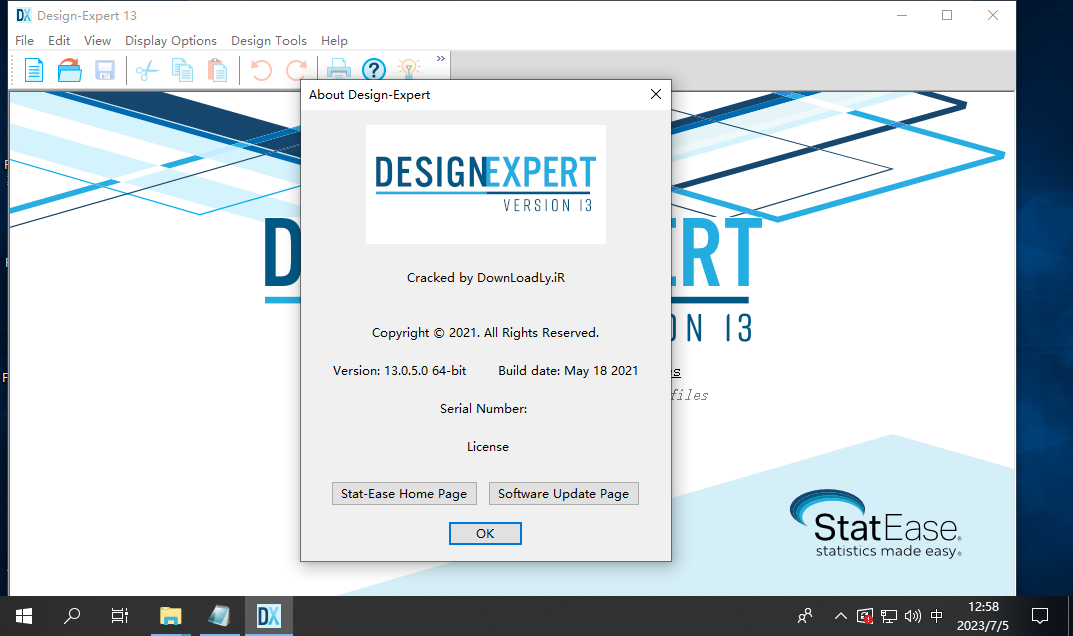Image resolution: width=1073 pixels, height=636 pixels.
Task: Click the Design-Expert DX taskbar icon
Action: tap(269, 616)
